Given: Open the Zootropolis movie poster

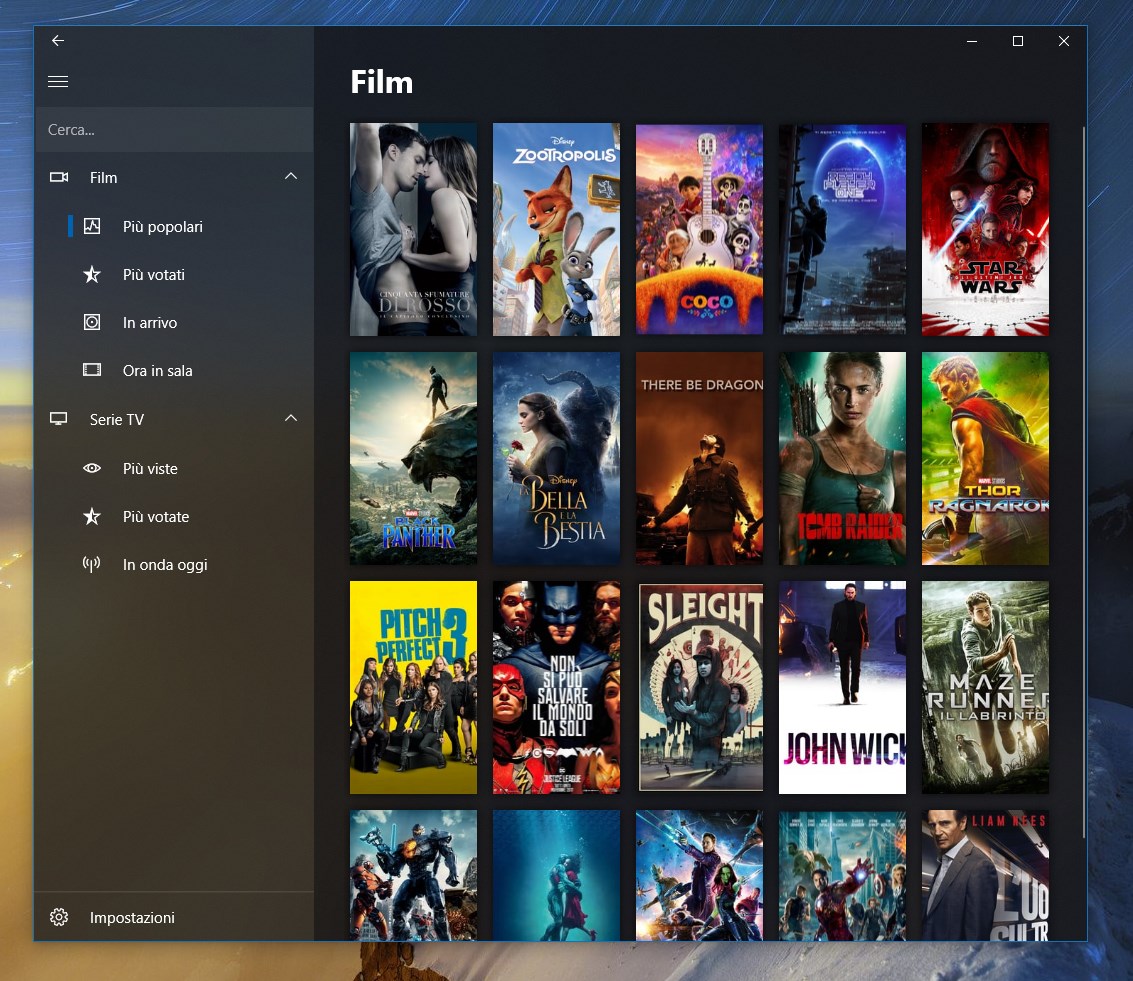Looking at the screenshot, I should [556, 229].
